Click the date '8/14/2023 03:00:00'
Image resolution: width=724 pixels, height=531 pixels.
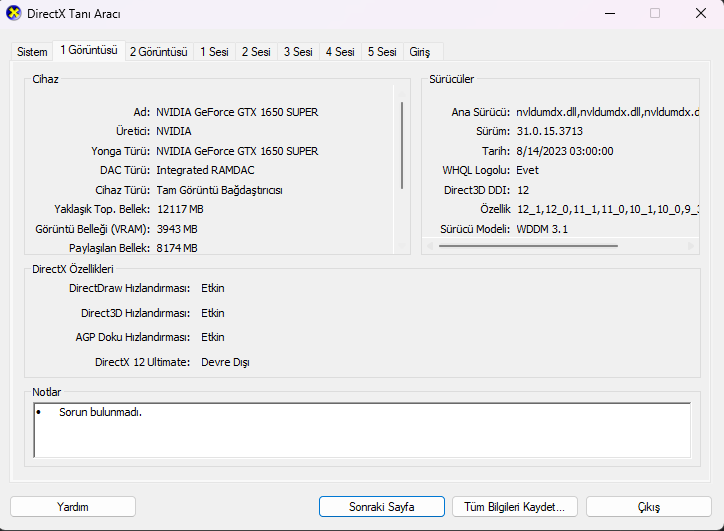click(565, 151)
